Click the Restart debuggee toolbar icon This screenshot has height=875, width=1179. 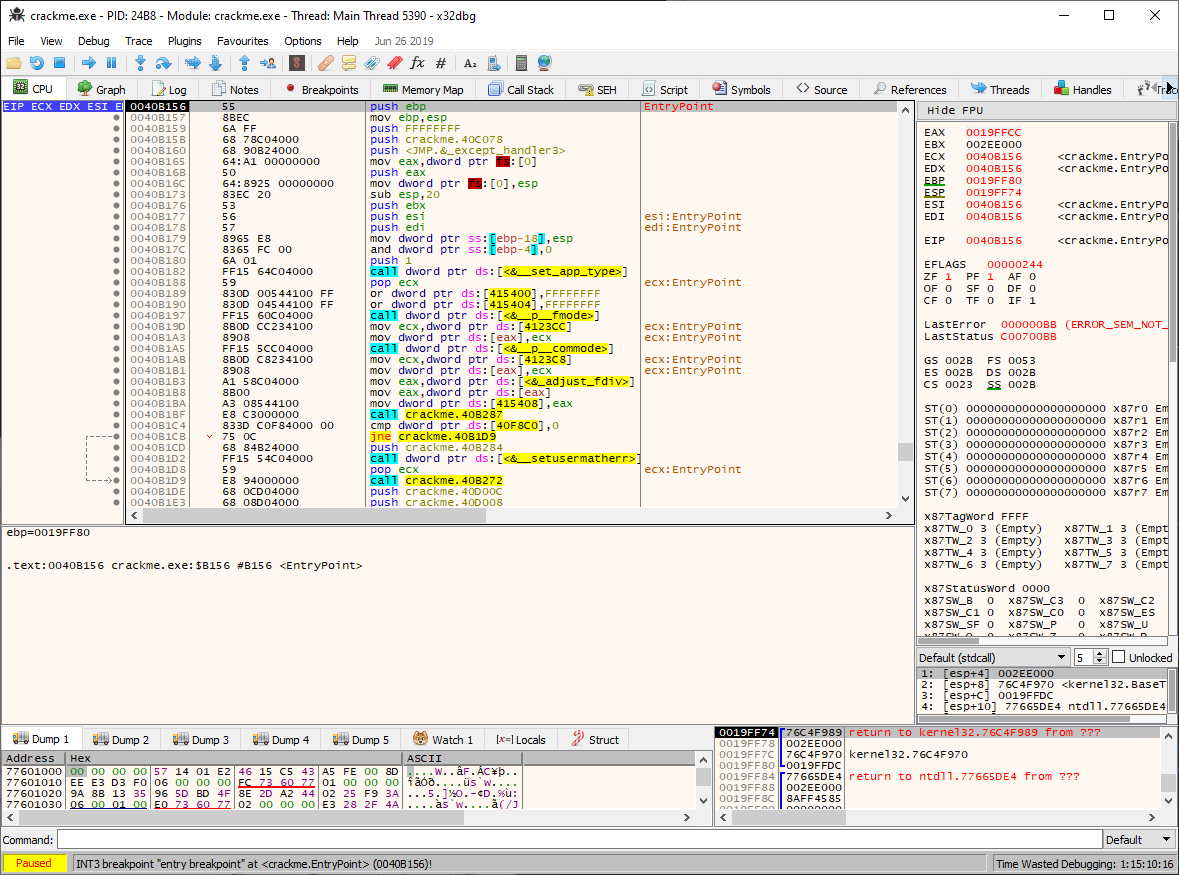click(x=37, y=63)
